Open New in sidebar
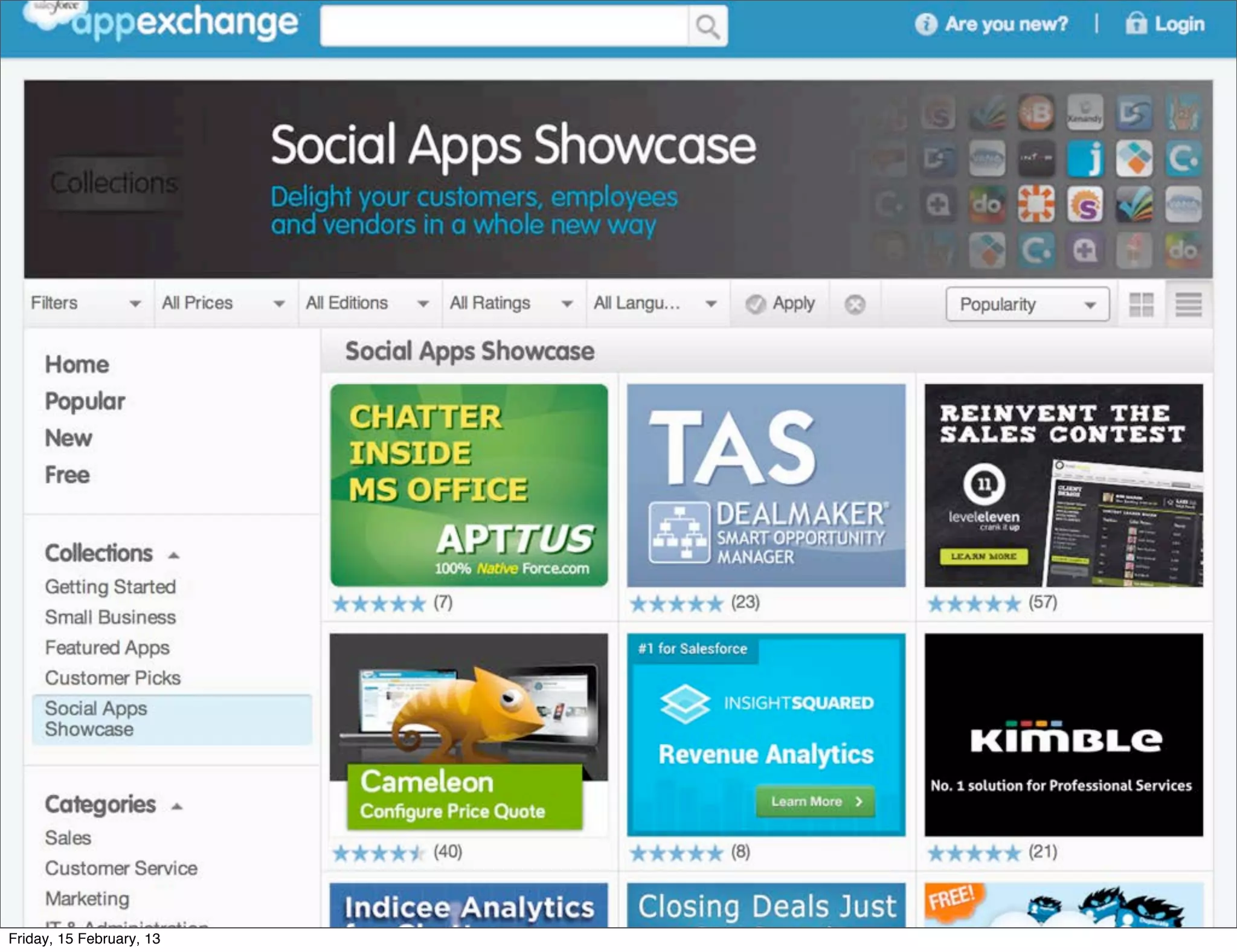This screenshot has width=1237, height=952. (69, 438)
